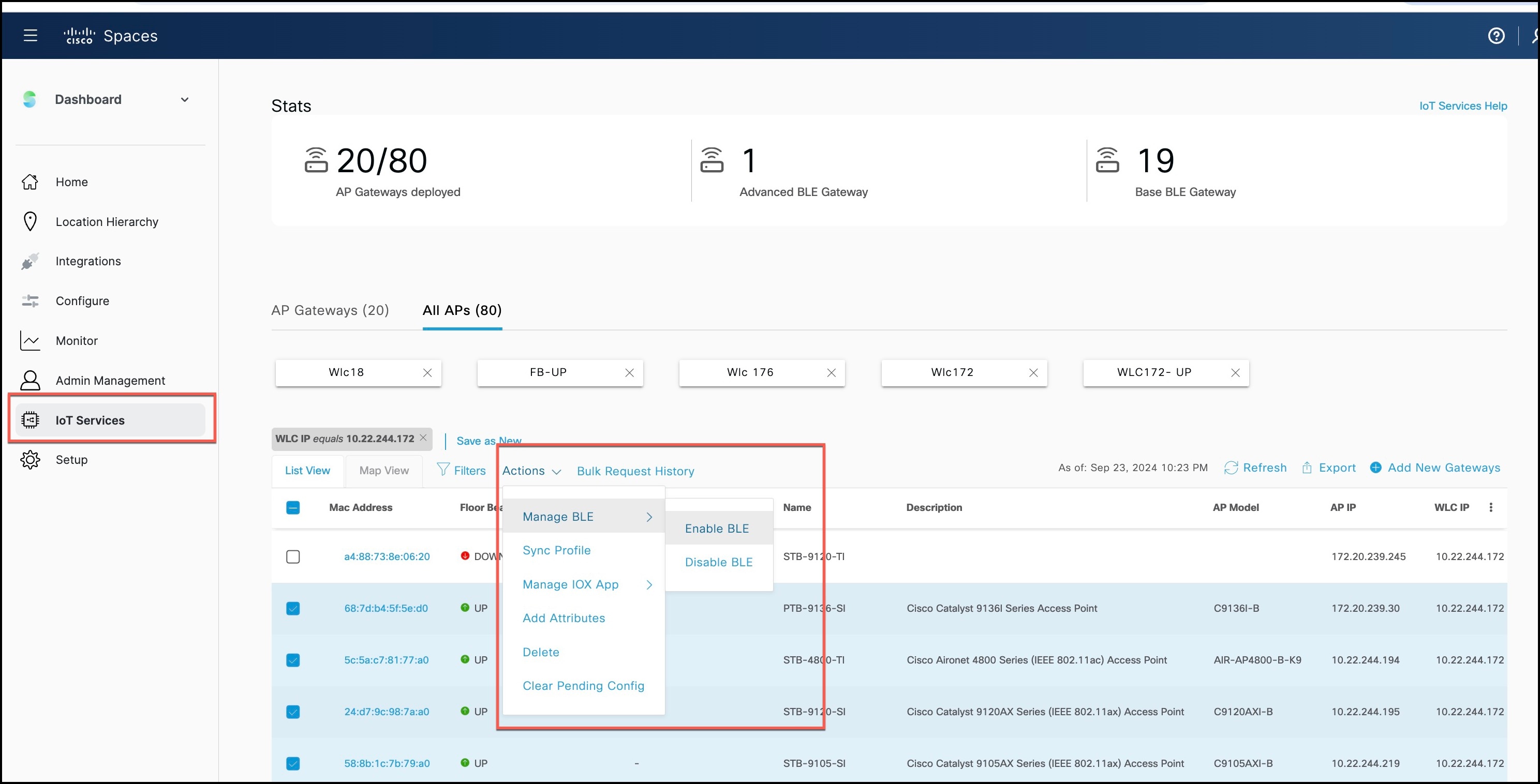Select Enable BLE from submenu
The height and width of the screenshot is (784, 1540).
pyautogui.click(x=719, y=528)
